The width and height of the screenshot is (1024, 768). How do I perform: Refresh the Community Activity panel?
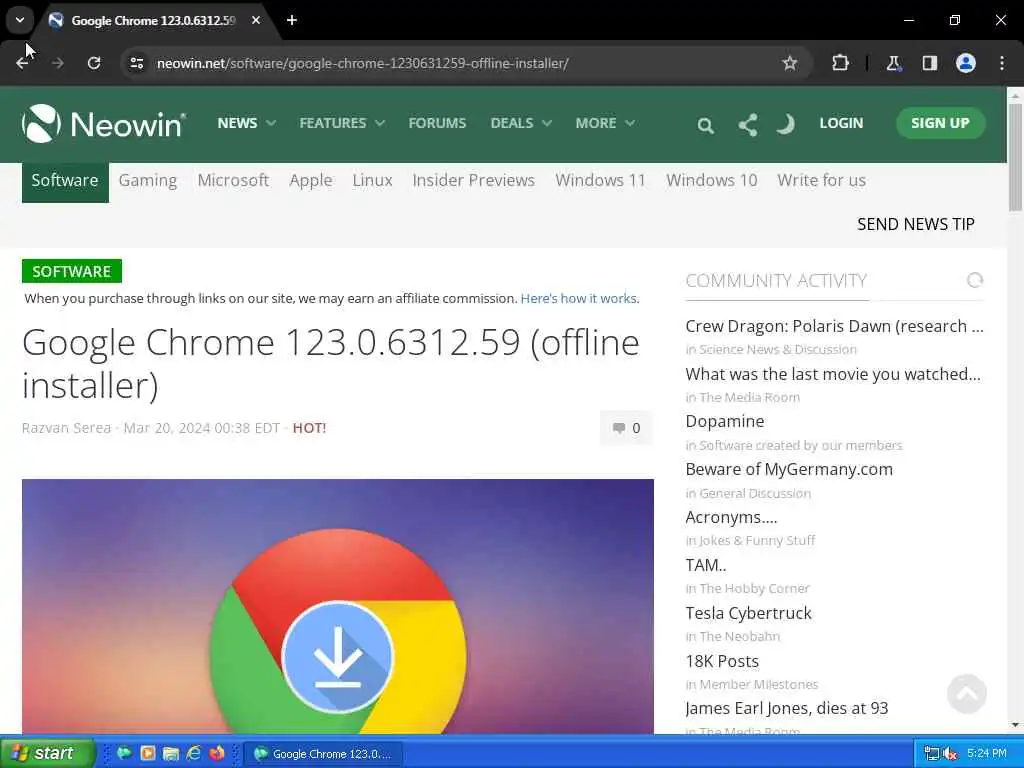click(x=975, y=280)
